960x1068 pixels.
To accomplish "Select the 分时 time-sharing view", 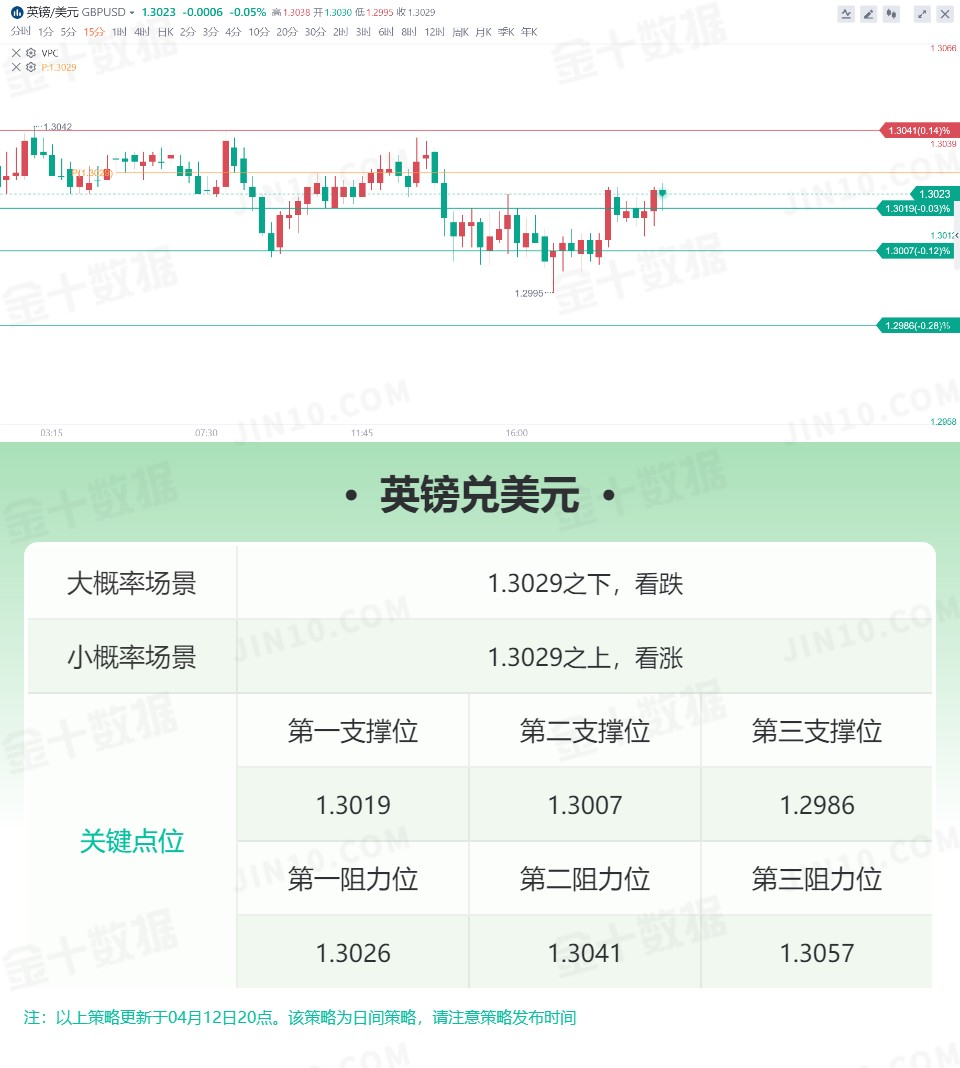I will point(20,31).
